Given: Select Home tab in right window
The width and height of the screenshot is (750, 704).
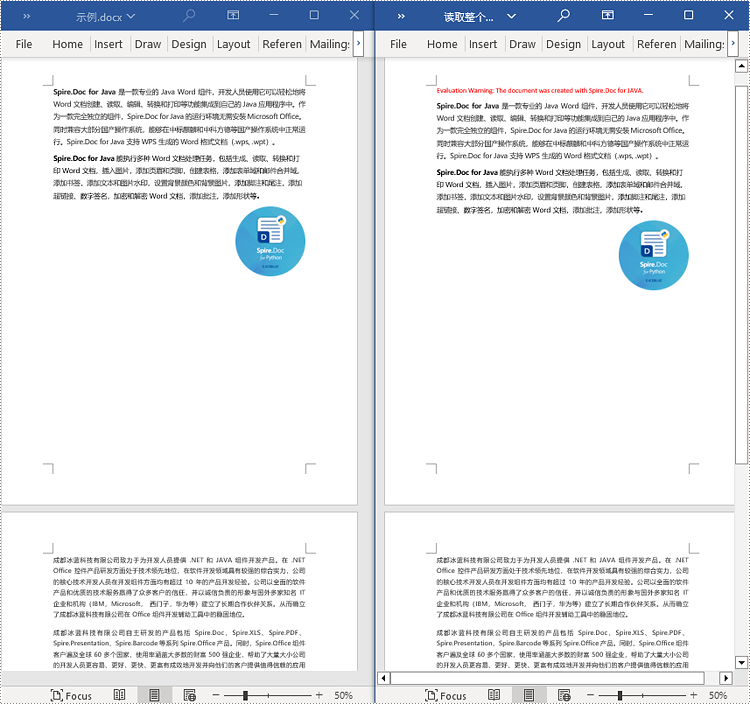Looking at the screenshot, I should click(442, 44).
